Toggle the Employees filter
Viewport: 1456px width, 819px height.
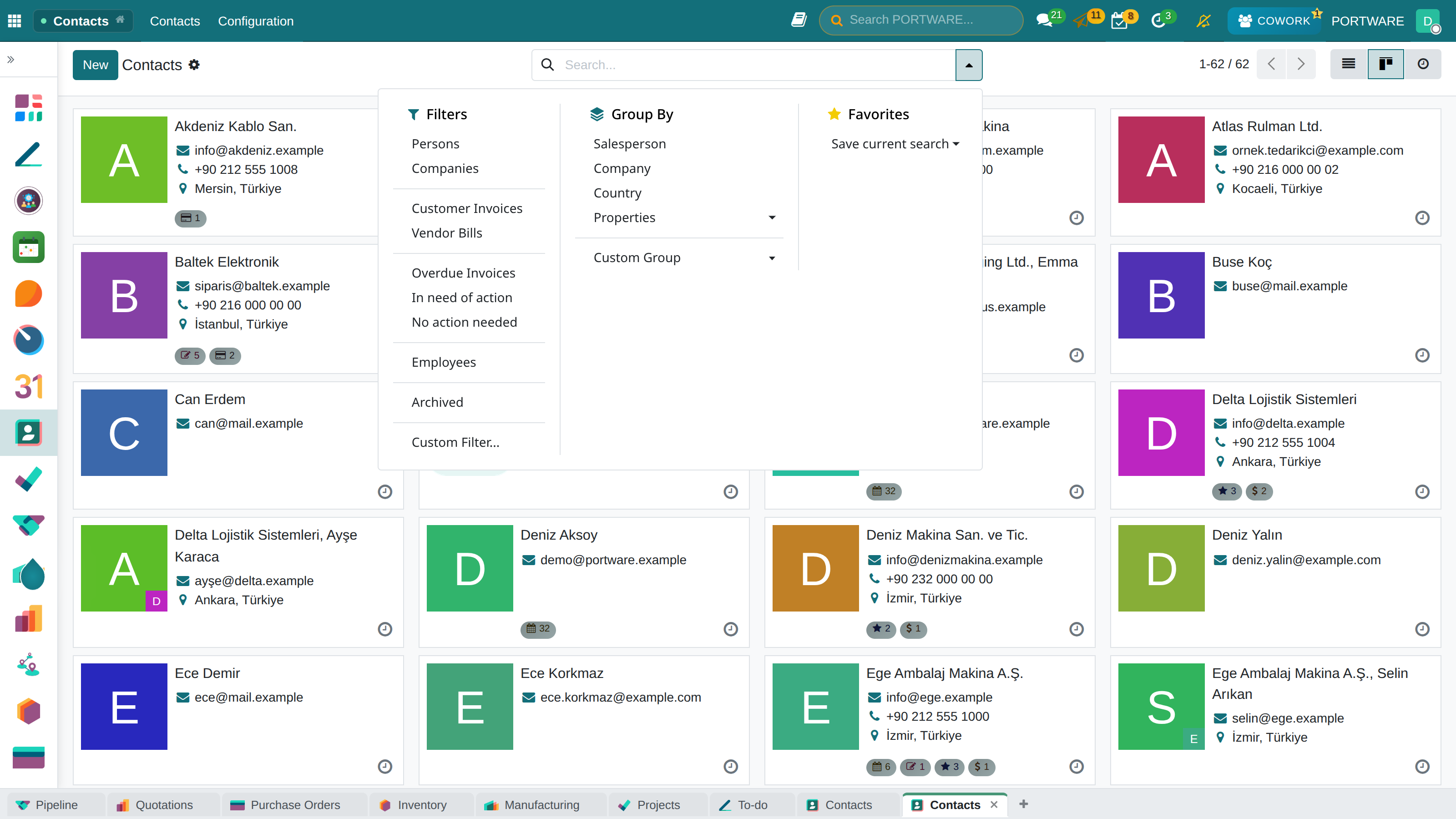[444, 362]
